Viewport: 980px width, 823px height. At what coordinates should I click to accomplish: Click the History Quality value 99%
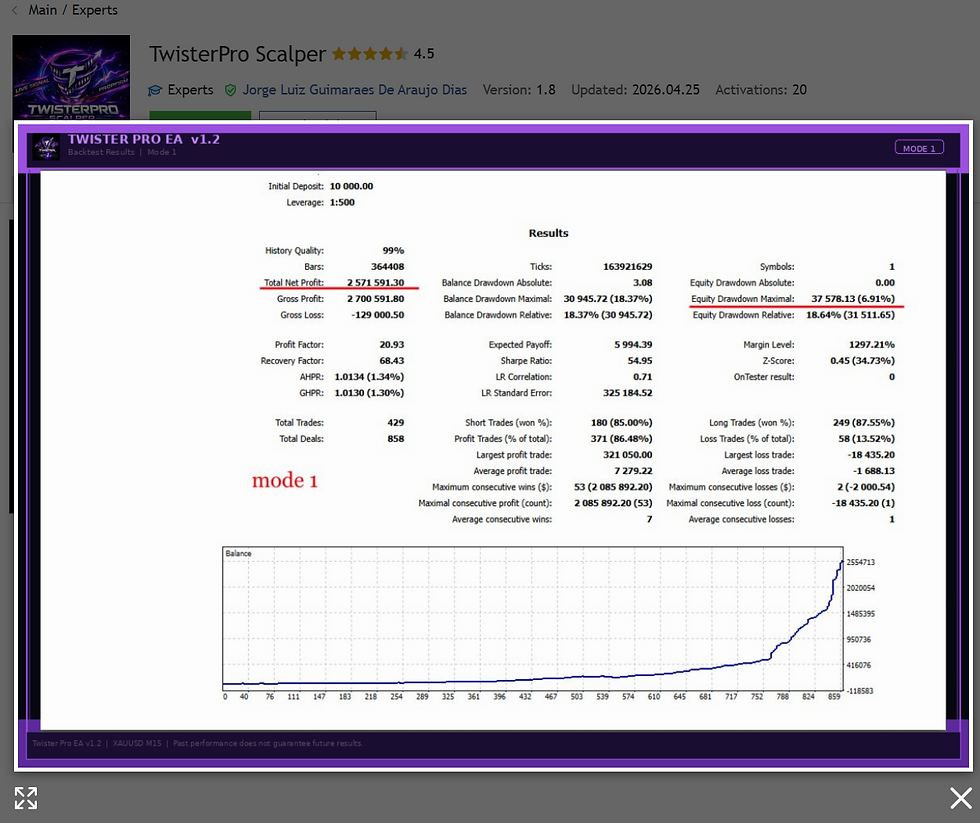(x=393, y=251)
